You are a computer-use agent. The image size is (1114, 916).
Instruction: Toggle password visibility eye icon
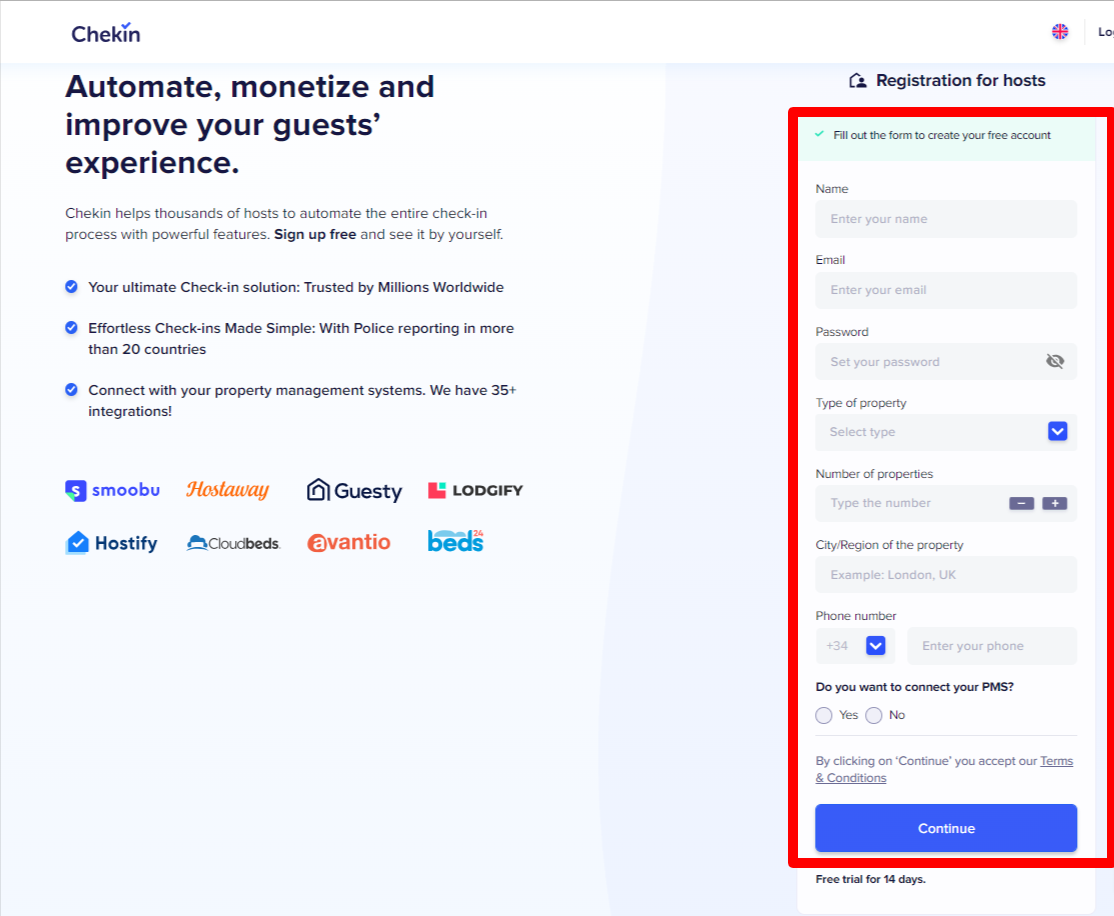[x=1055, y=361]
